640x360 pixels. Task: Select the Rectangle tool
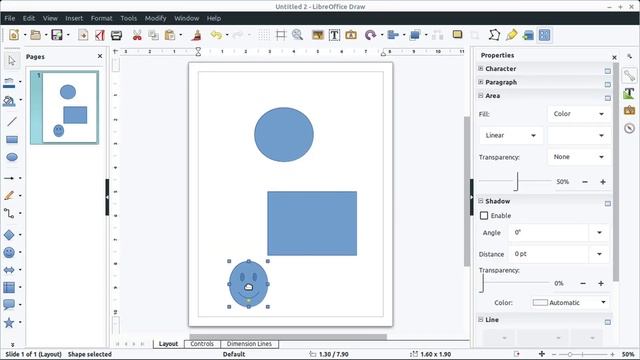pos(12,140)
